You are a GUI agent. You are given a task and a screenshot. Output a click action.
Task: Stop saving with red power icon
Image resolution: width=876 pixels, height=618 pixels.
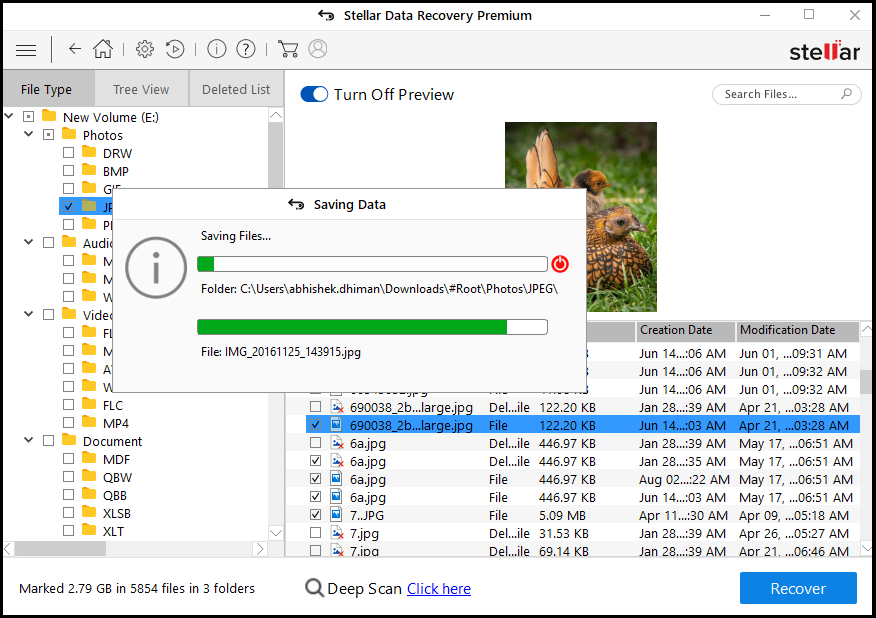coord(560,264)
